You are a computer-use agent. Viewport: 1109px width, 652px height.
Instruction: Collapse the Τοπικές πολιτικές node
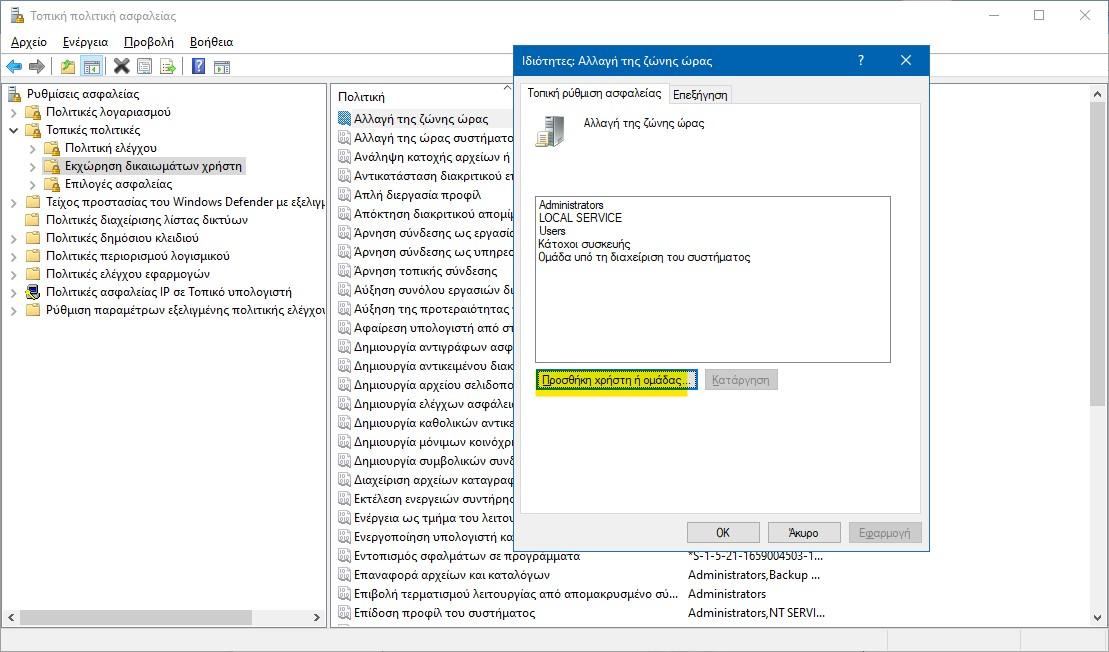coord(13,130)
